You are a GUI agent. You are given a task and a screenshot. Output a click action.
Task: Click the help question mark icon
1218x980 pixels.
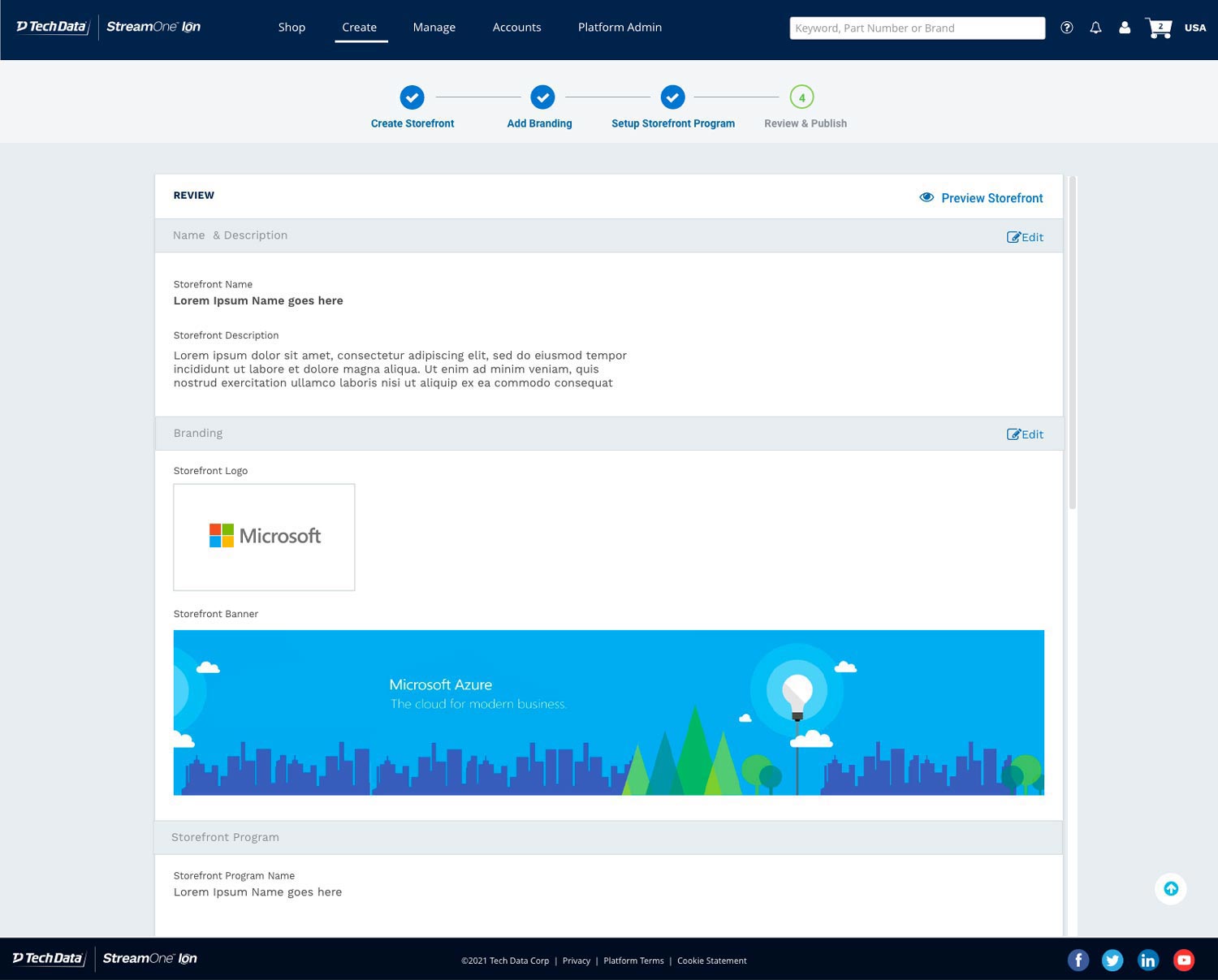(1067, 28)
